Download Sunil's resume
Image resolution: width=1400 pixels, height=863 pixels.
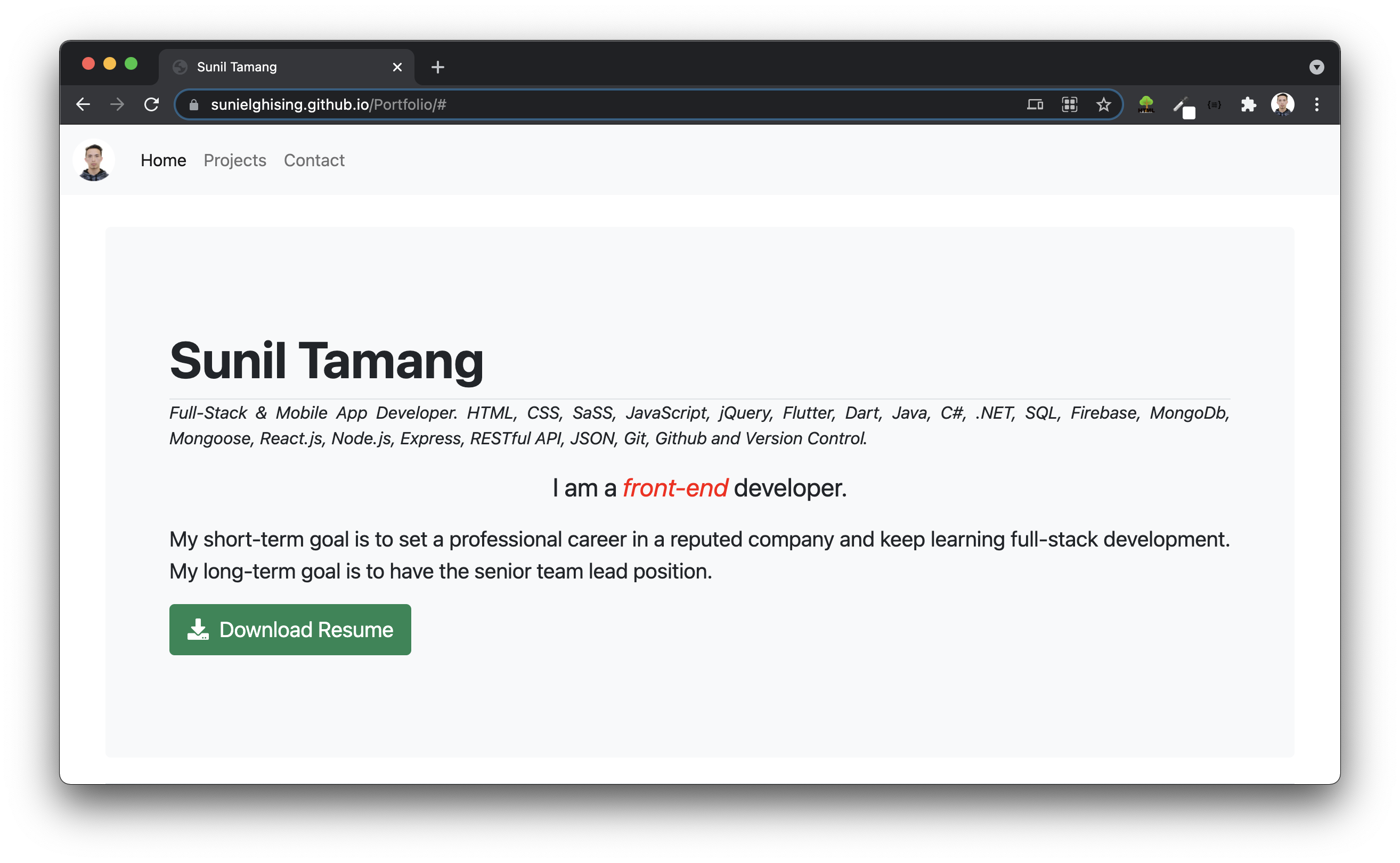coord(290,630)
